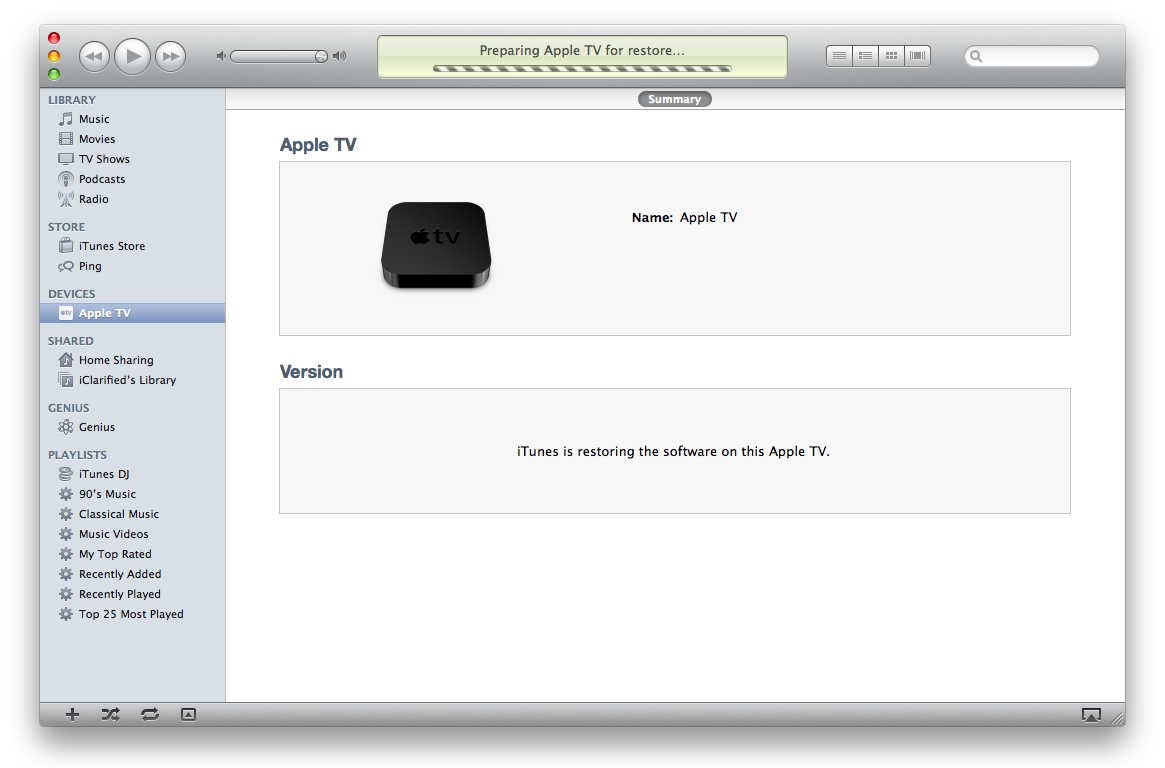Open Top 25 Most Played playlist
The image size is (1165, 768).
pos(132,614)
